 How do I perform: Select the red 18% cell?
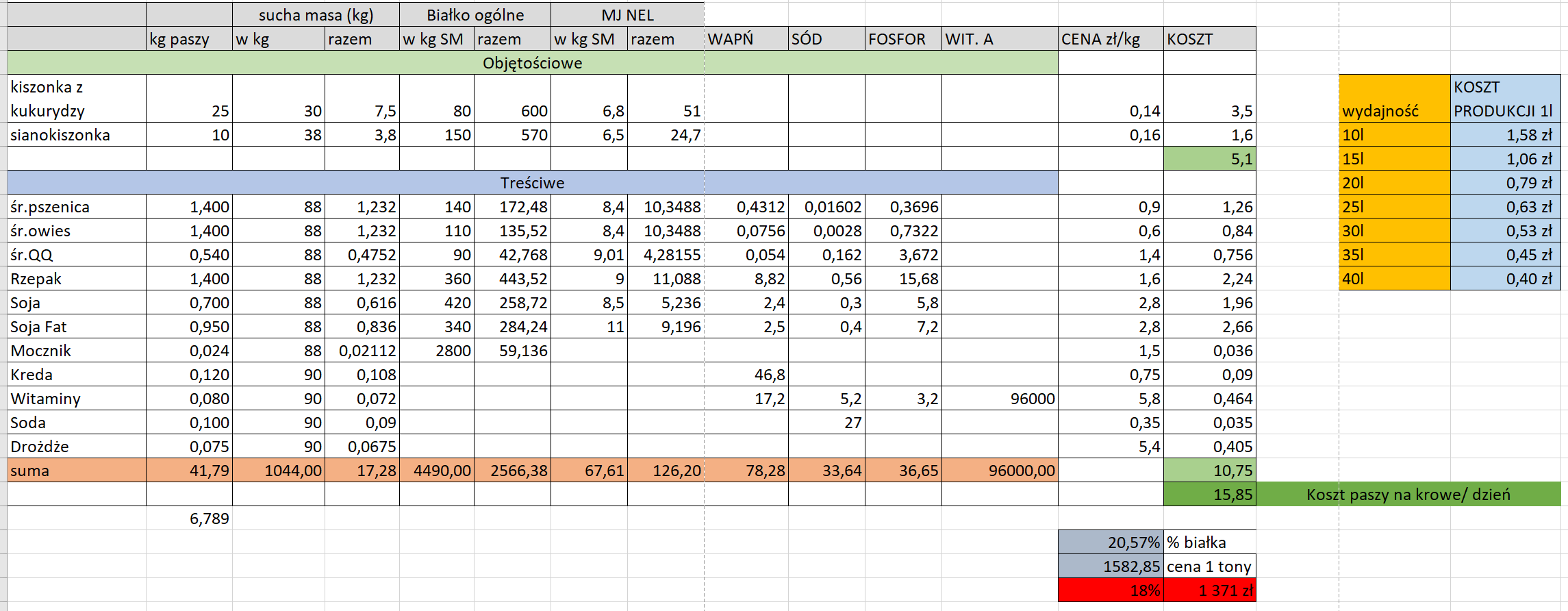[1110, 590]
